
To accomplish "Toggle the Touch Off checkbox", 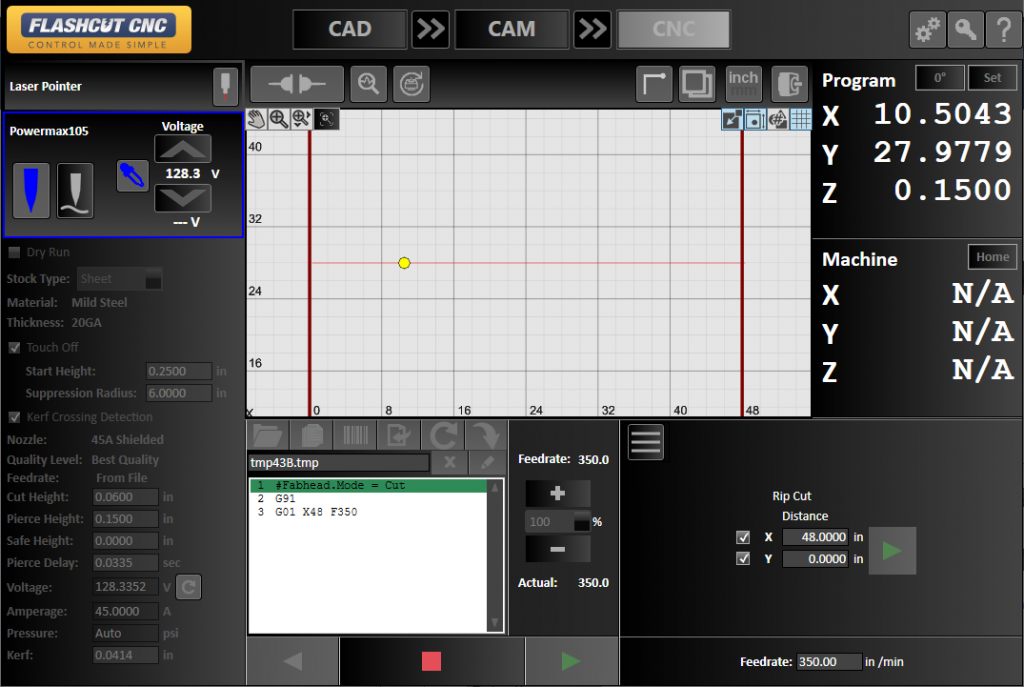I will tap(14, 347).
